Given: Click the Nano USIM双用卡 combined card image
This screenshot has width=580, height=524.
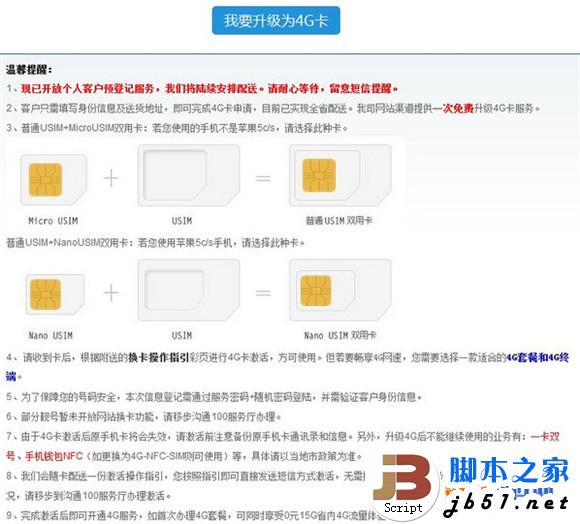Looking at the screenshot, I should [x=340, y=290].
